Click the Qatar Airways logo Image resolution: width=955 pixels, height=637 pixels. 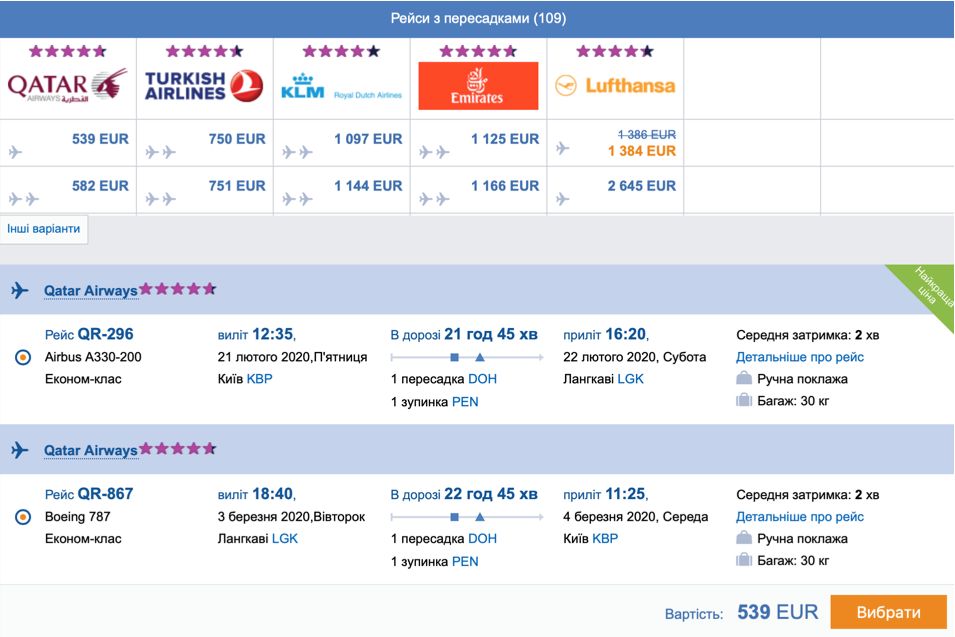[x=68, y=85]
